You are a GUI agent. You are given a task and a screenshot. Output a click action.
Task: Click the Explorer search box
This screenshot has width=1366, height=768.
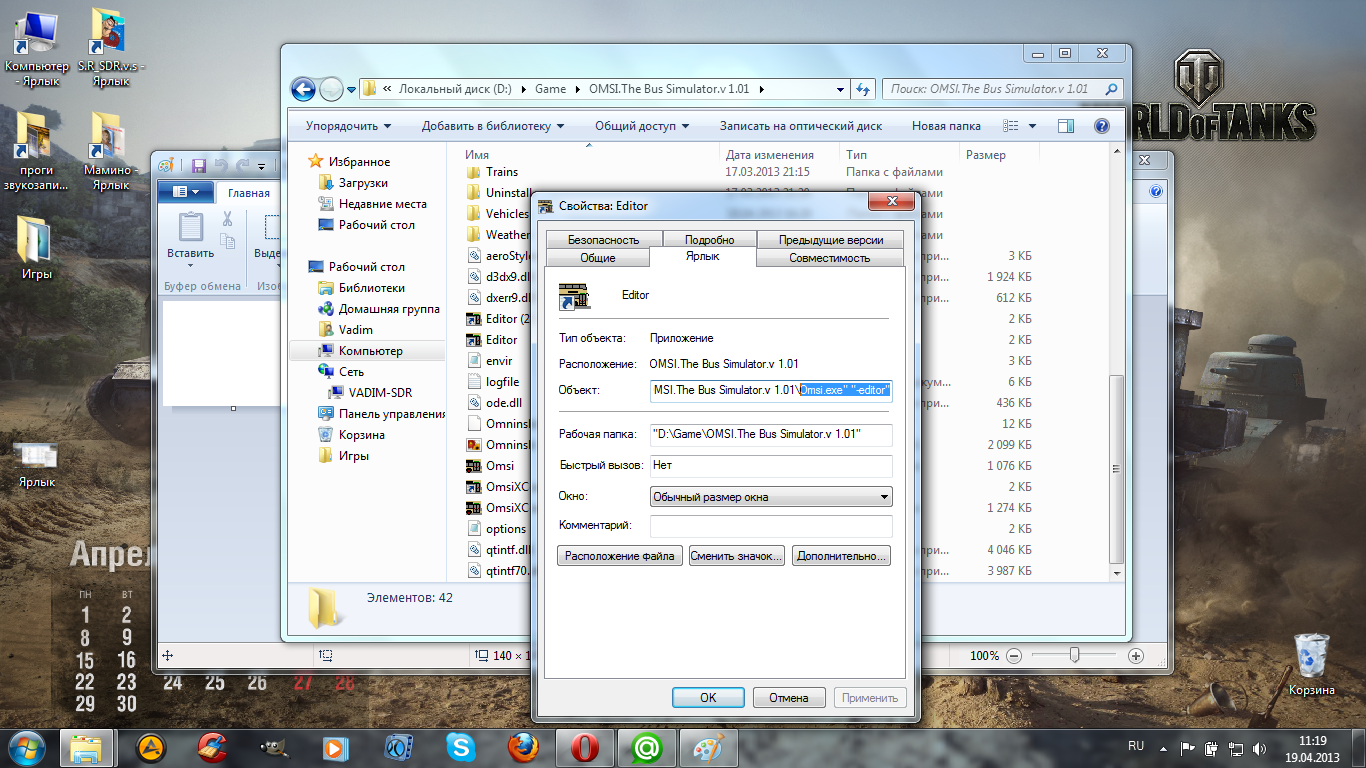(x=1003, y=89)
